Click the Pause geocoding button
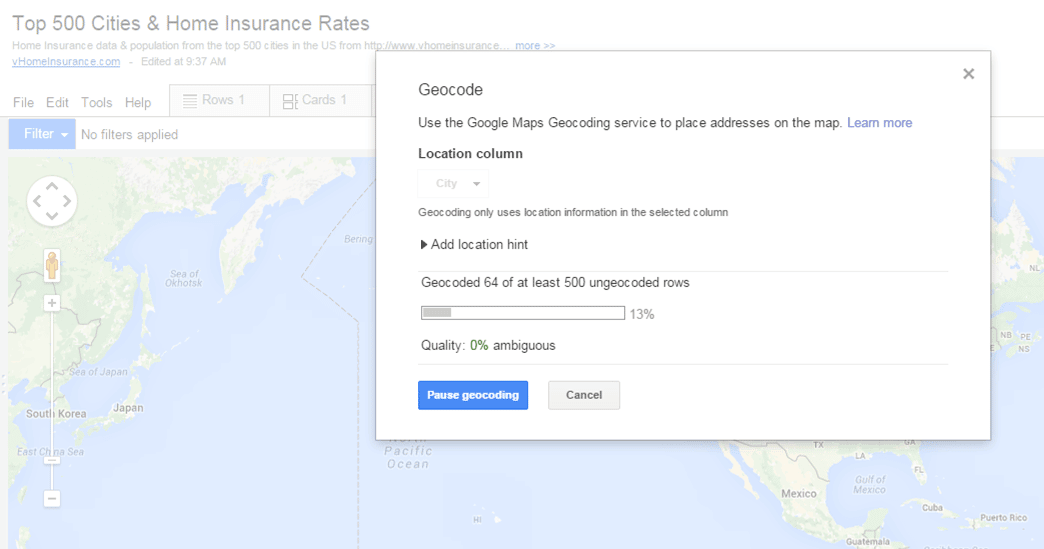 click(473, 395)
